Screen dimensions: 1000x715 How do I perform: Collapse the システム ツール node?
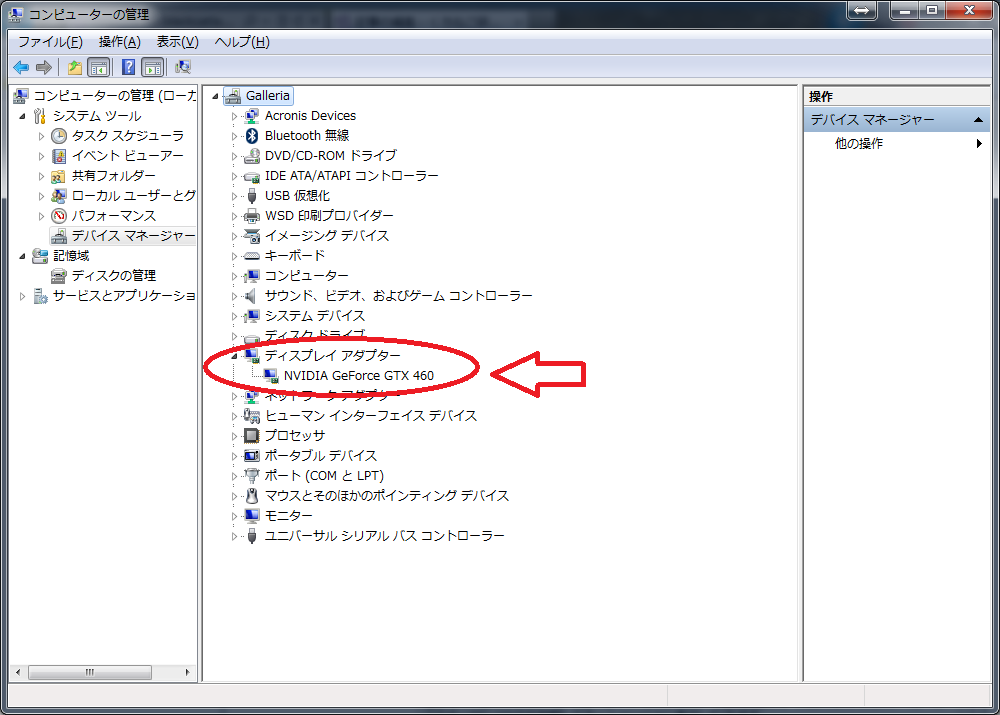(x=22, y=116)
